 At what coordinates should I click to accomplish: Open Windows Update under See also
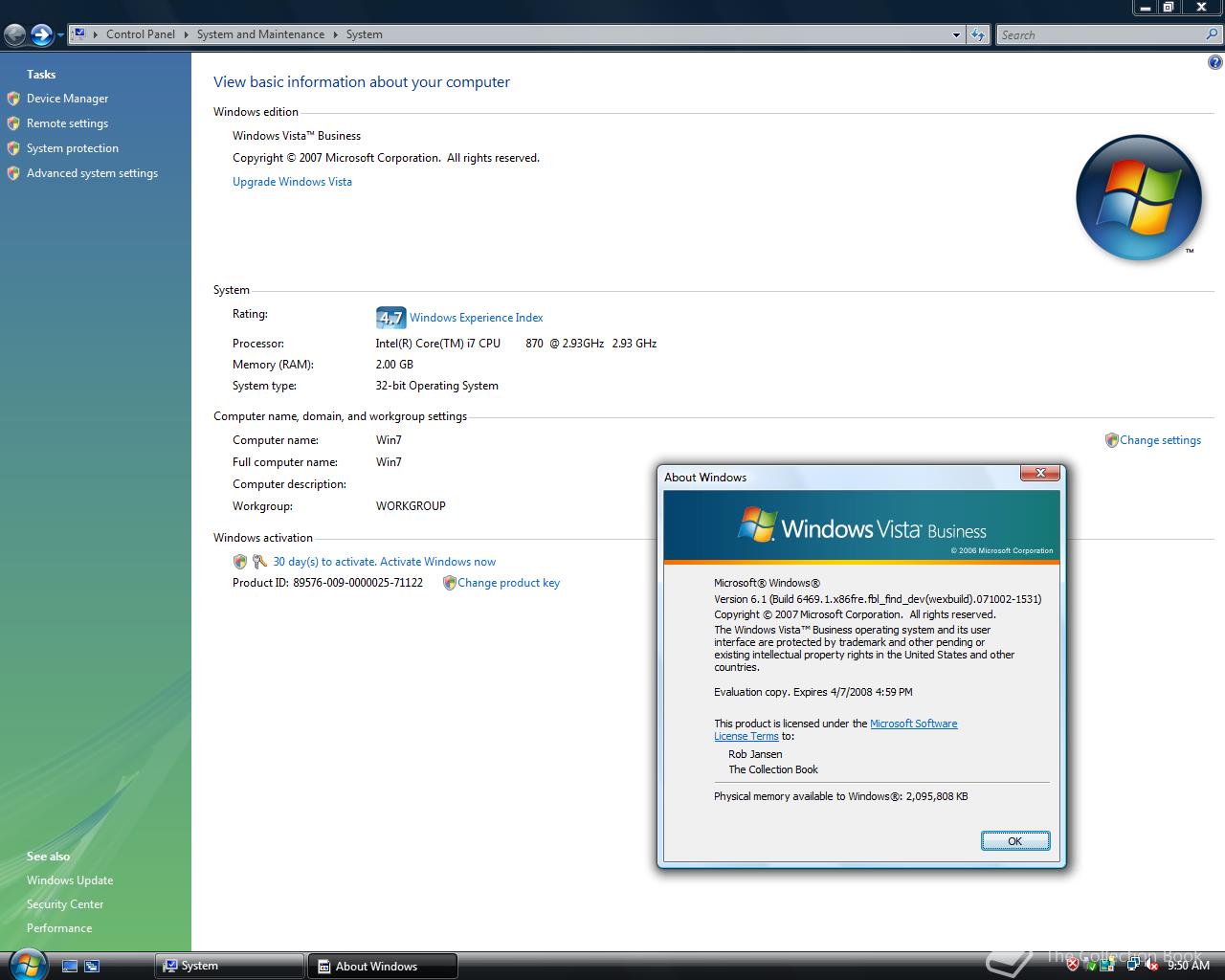tap(70, 880)
